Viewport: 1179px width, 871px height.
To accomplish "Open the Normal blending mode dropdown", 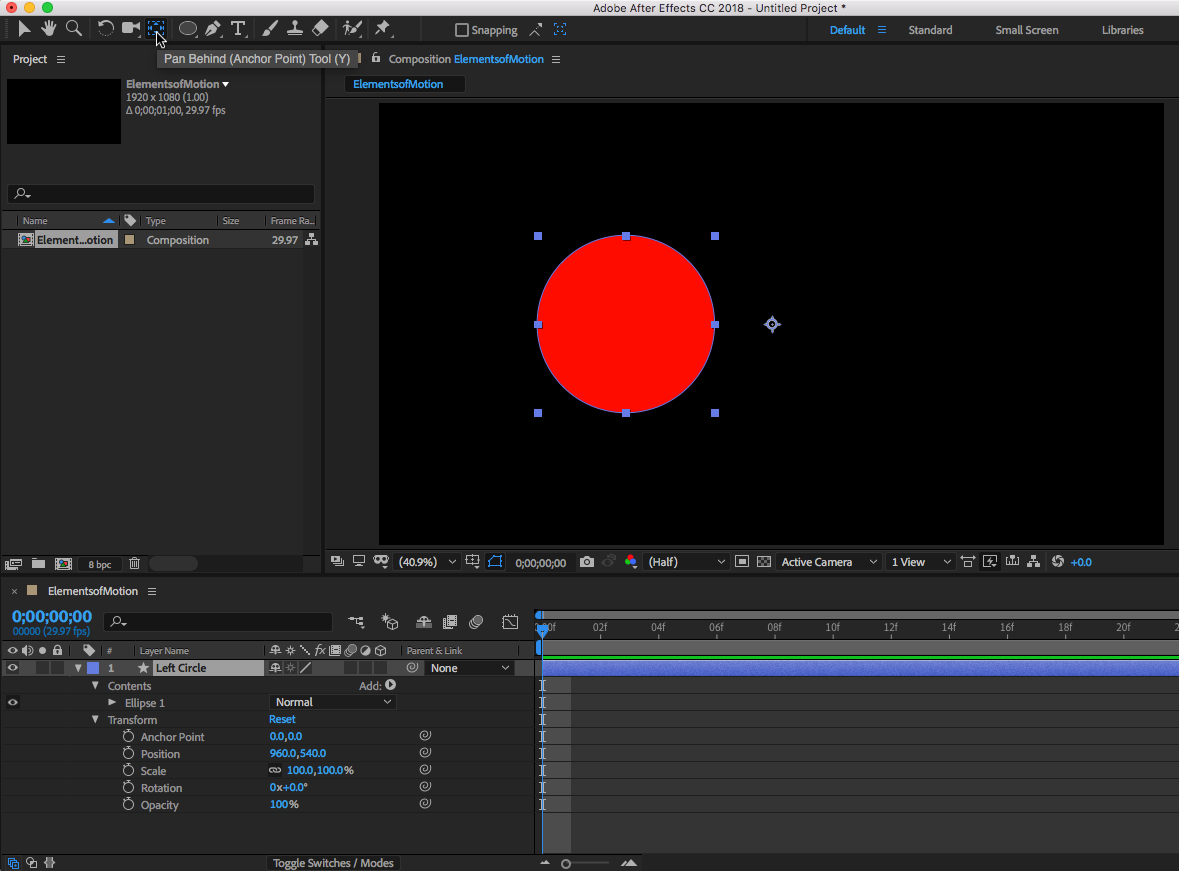I will (x=333, y=702).
